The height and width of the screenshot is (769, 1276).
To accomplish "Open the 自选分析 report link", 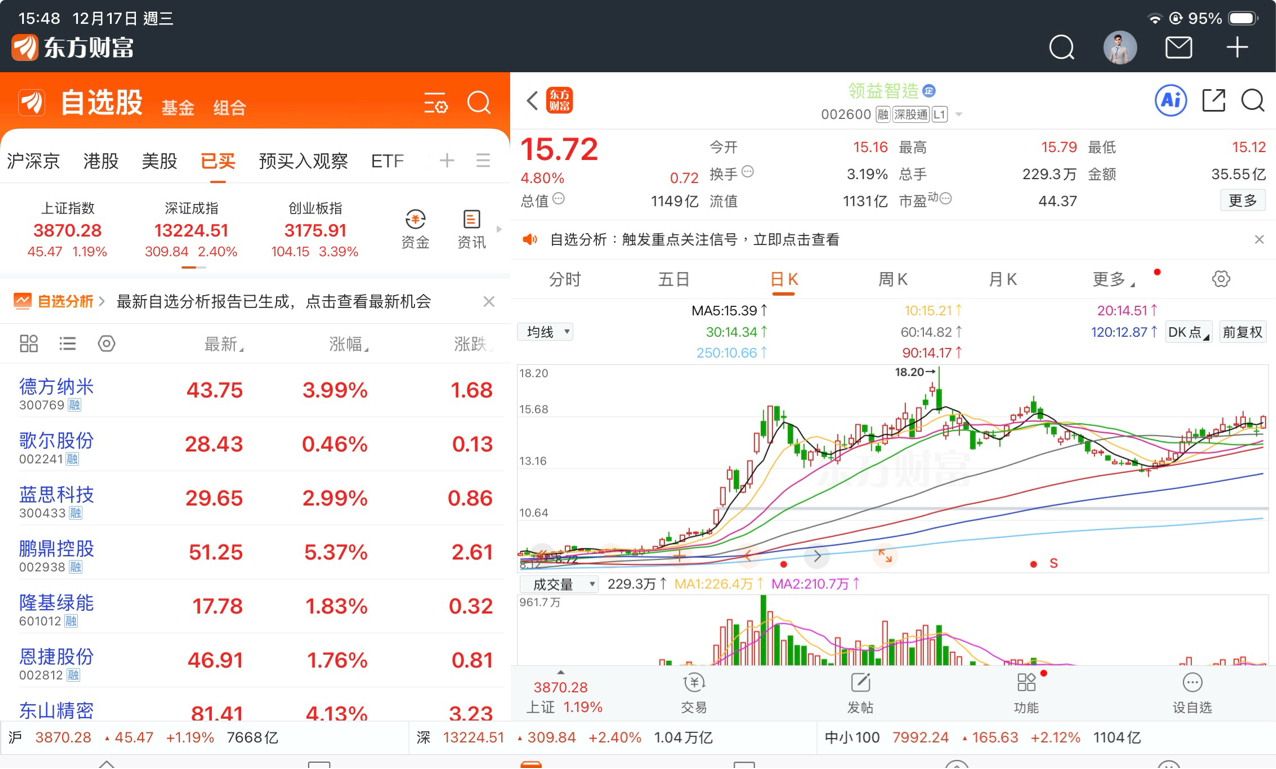I will tap(60, 301).
